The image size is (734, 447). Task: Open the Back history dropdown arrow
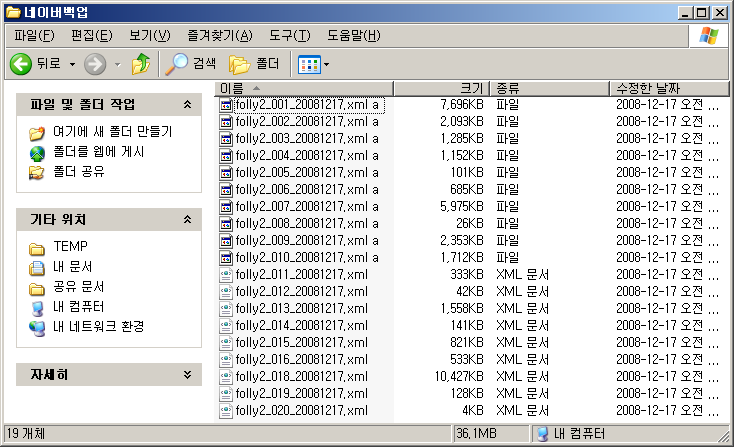click(x=73, y=65)
